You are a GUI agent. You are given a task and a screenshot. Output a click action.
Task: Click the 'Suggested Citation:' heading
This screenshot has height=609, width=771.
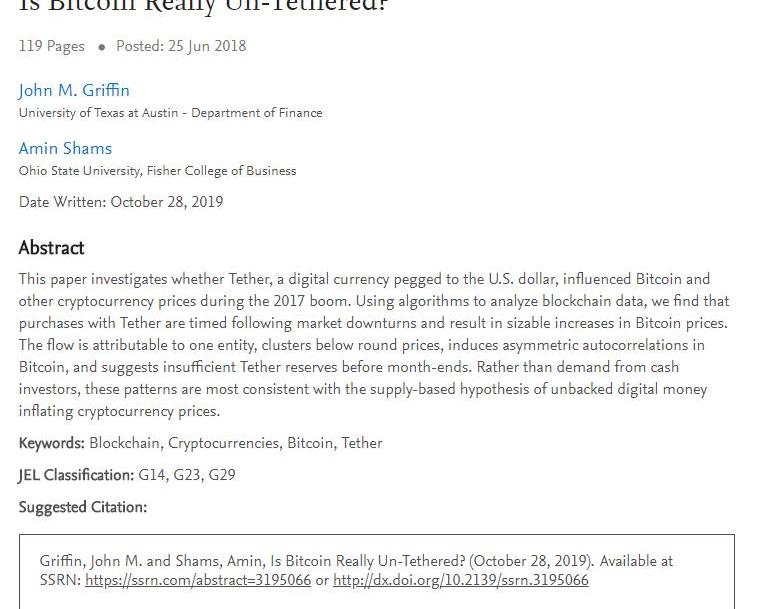(x=83, y=507)
